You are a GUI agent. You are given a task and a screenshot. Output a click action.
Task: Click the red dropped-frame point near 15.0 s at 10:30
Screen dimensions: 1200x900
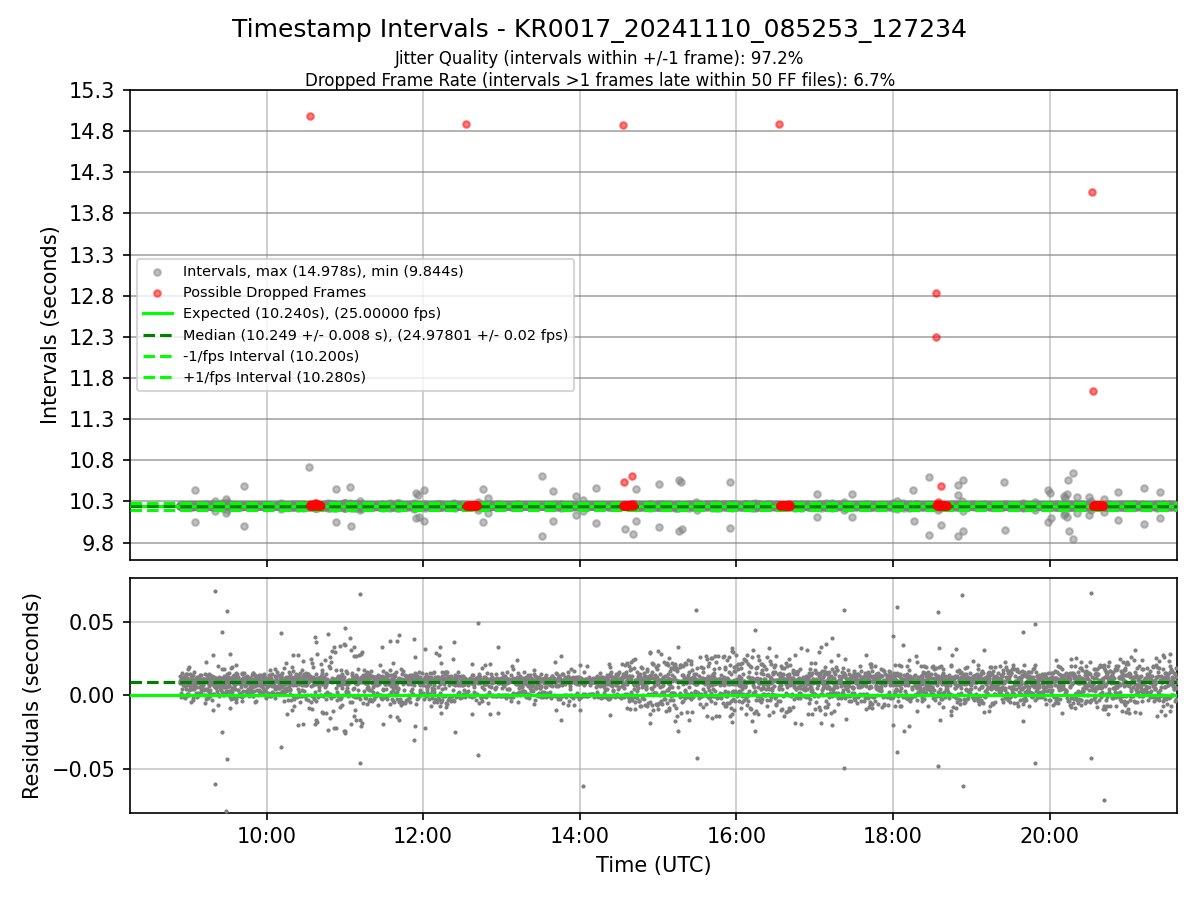(310, 116)
